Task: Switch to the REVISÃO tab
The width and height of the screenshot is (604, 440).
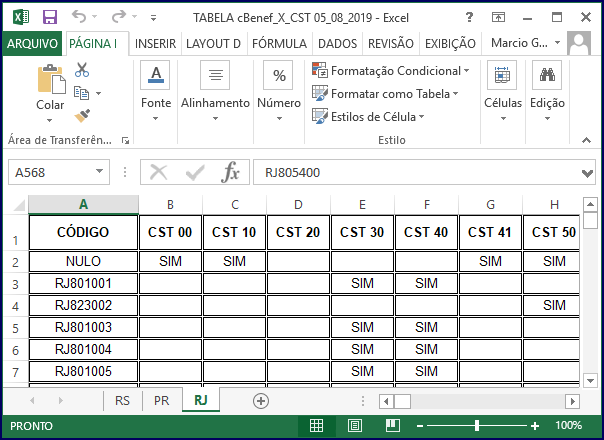Action: pos(391,44)
